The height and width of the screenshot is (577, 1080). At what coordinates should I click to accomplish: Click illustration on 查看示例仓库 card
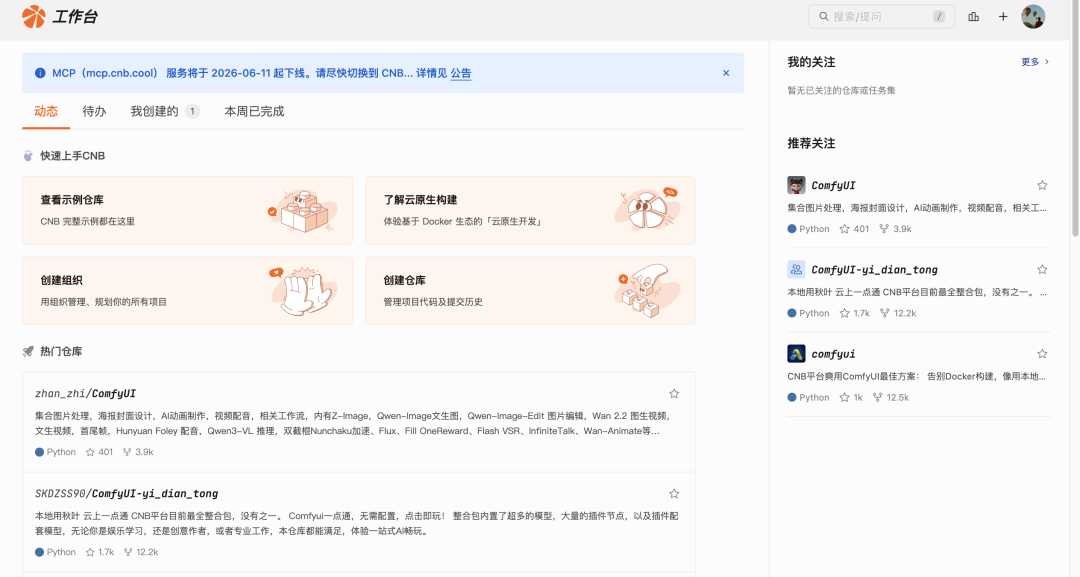click(x=303, y=211)
